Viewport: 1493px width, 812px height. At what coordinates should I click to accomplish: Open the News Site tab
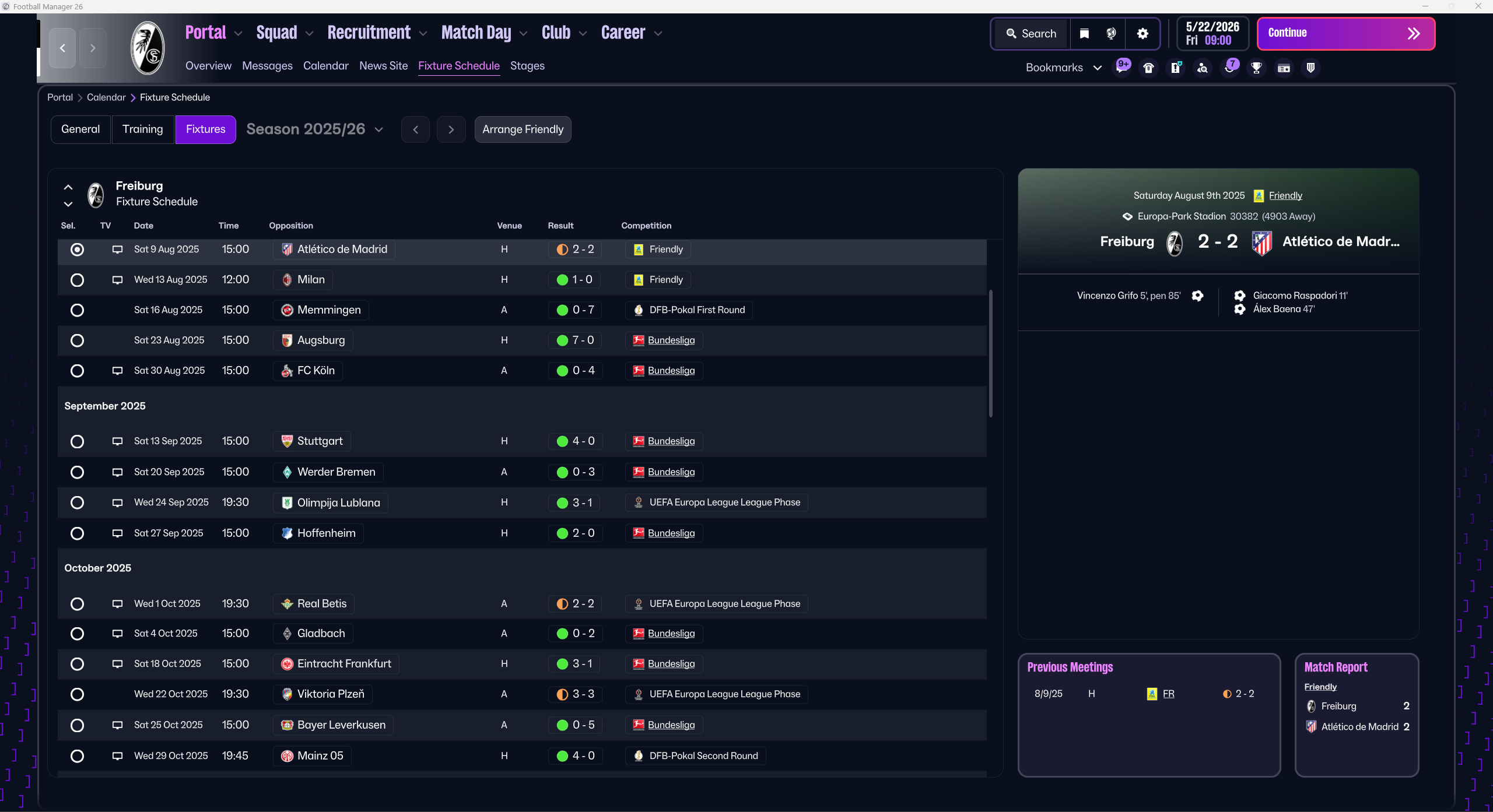(383, 66)
